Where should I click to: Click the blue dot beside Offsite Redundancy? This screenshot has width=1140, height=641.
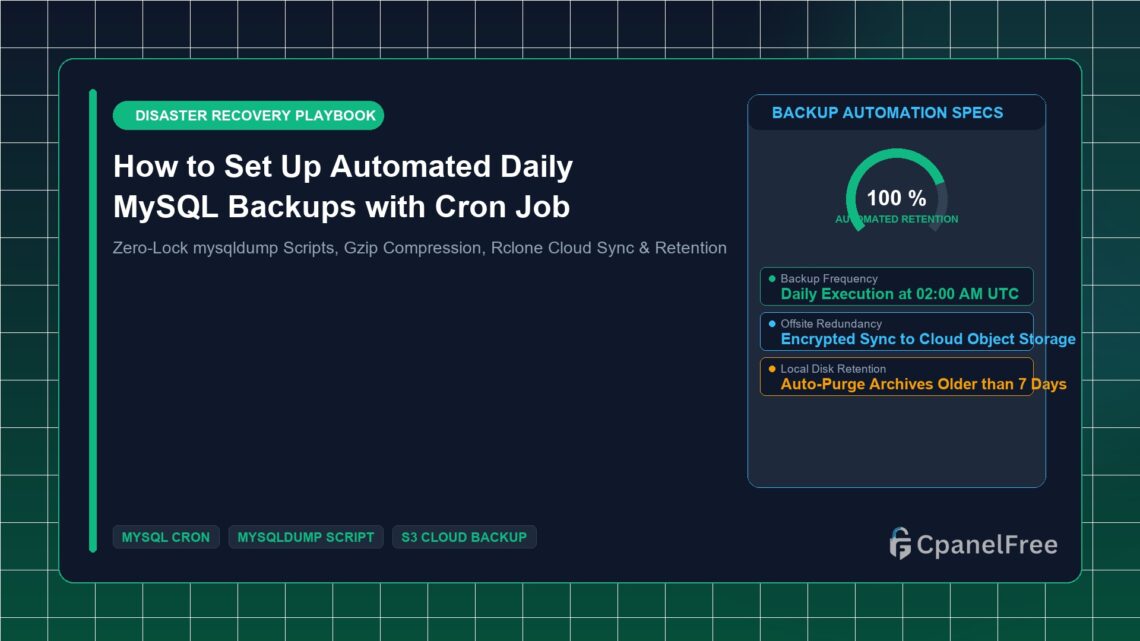772,323
